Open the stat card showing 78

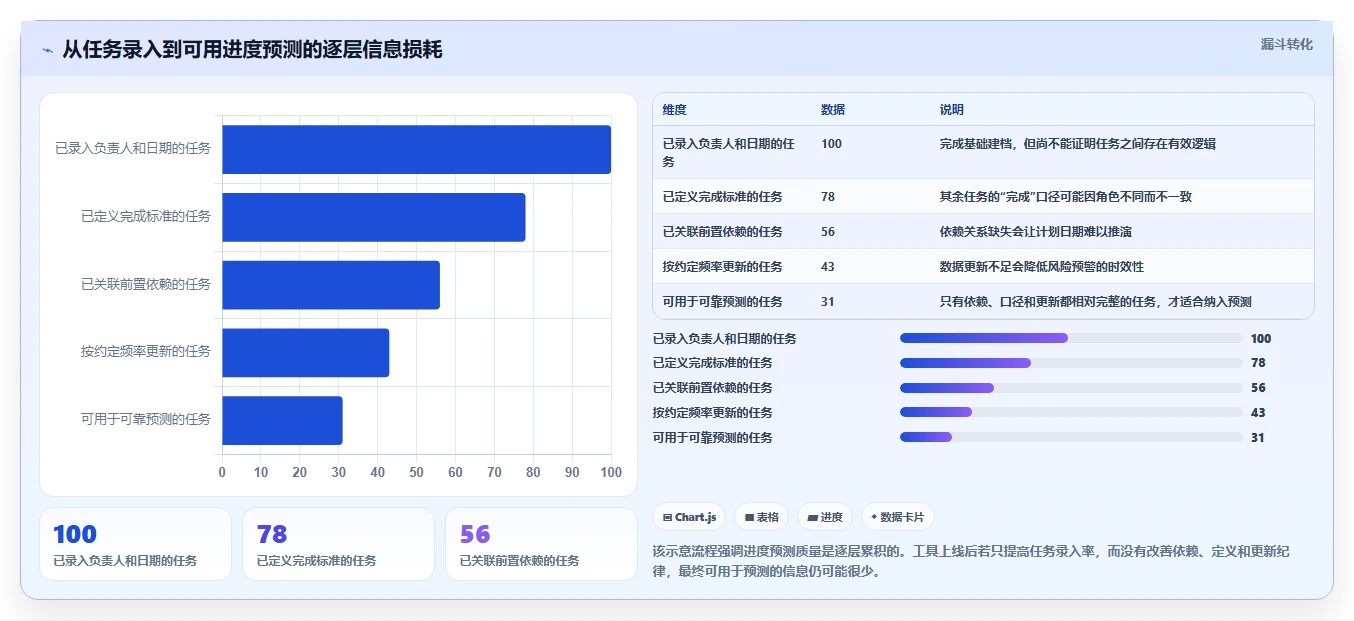(338, 544)
